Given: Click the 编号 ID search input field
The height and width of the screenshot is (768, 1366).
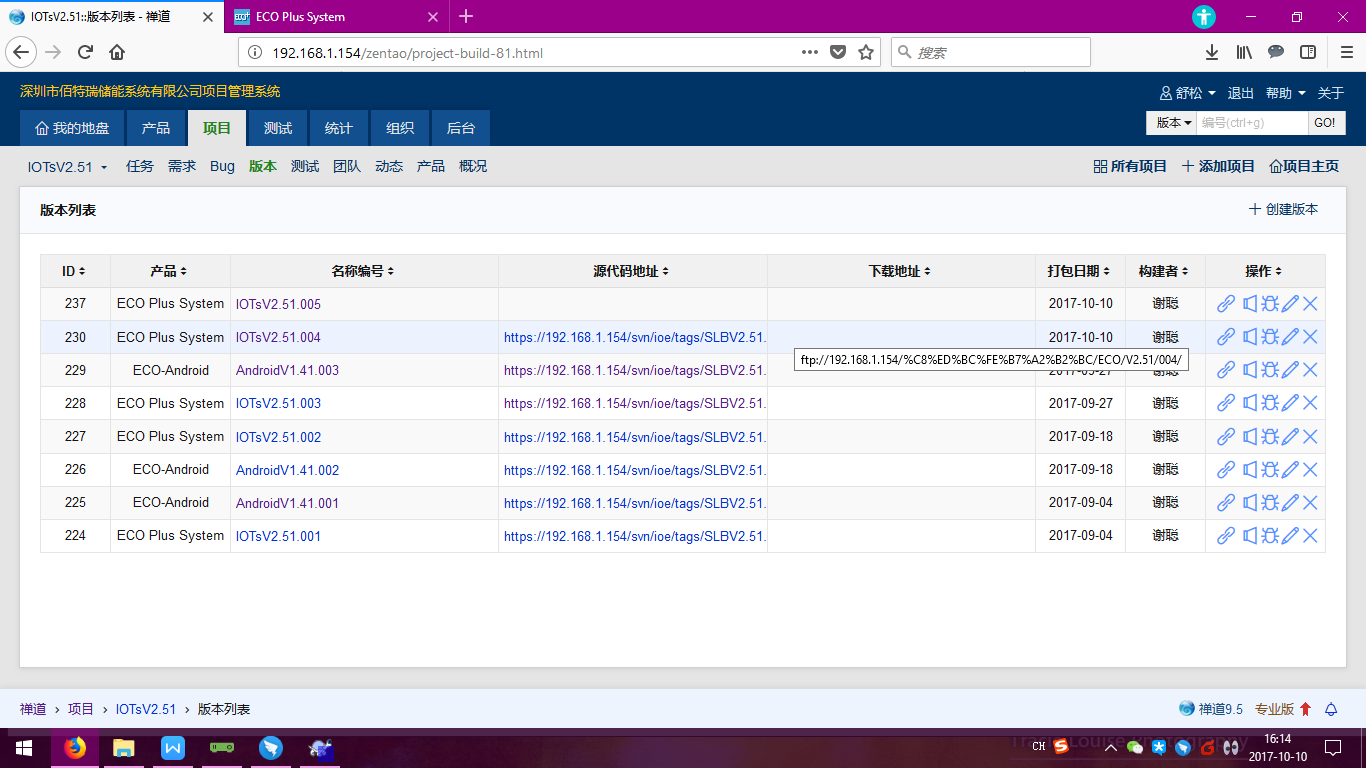Looking at the screenshot, I should point(1252,122).
